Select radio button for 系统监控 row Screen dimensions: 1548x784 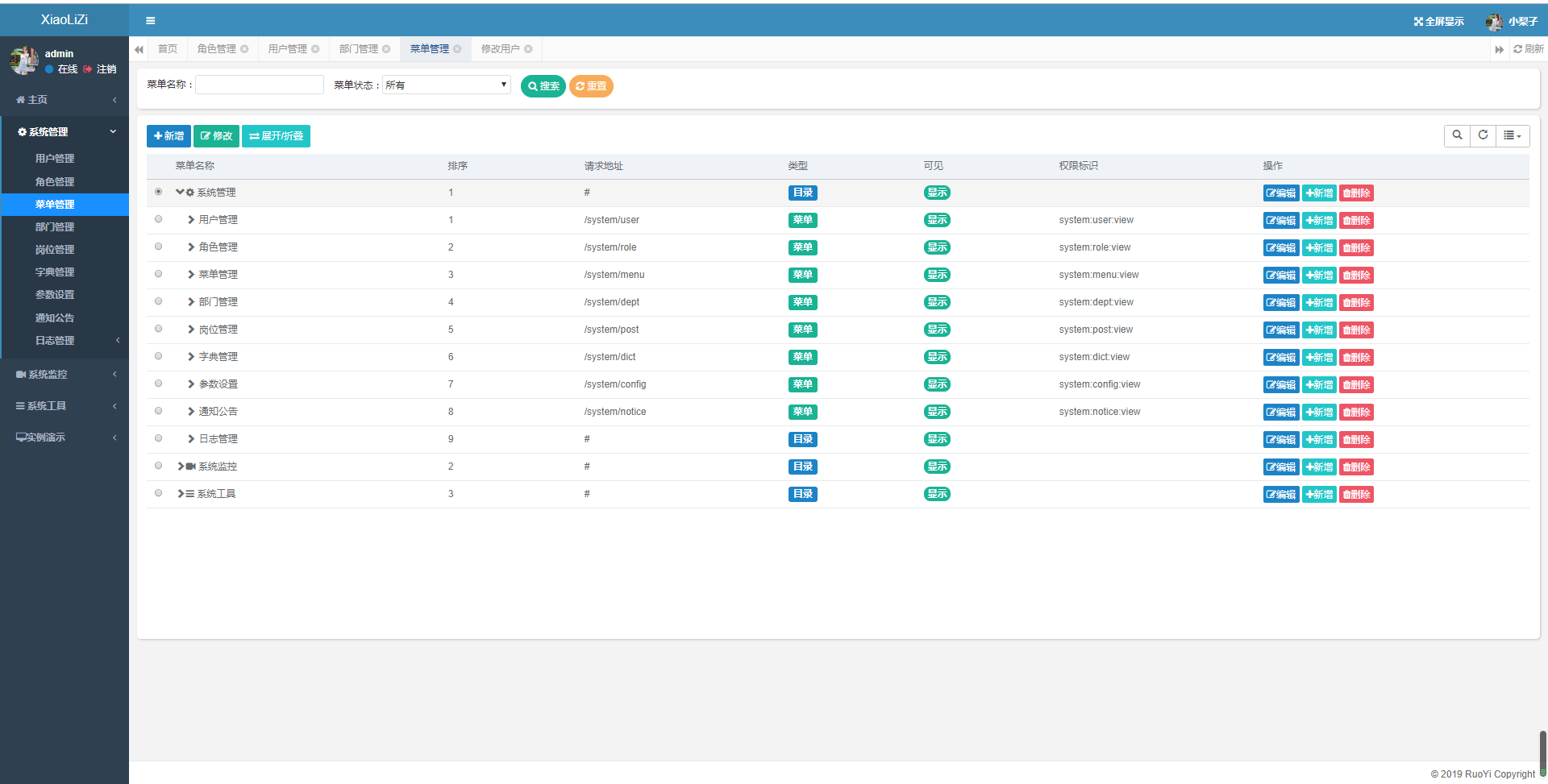point(158,466)
